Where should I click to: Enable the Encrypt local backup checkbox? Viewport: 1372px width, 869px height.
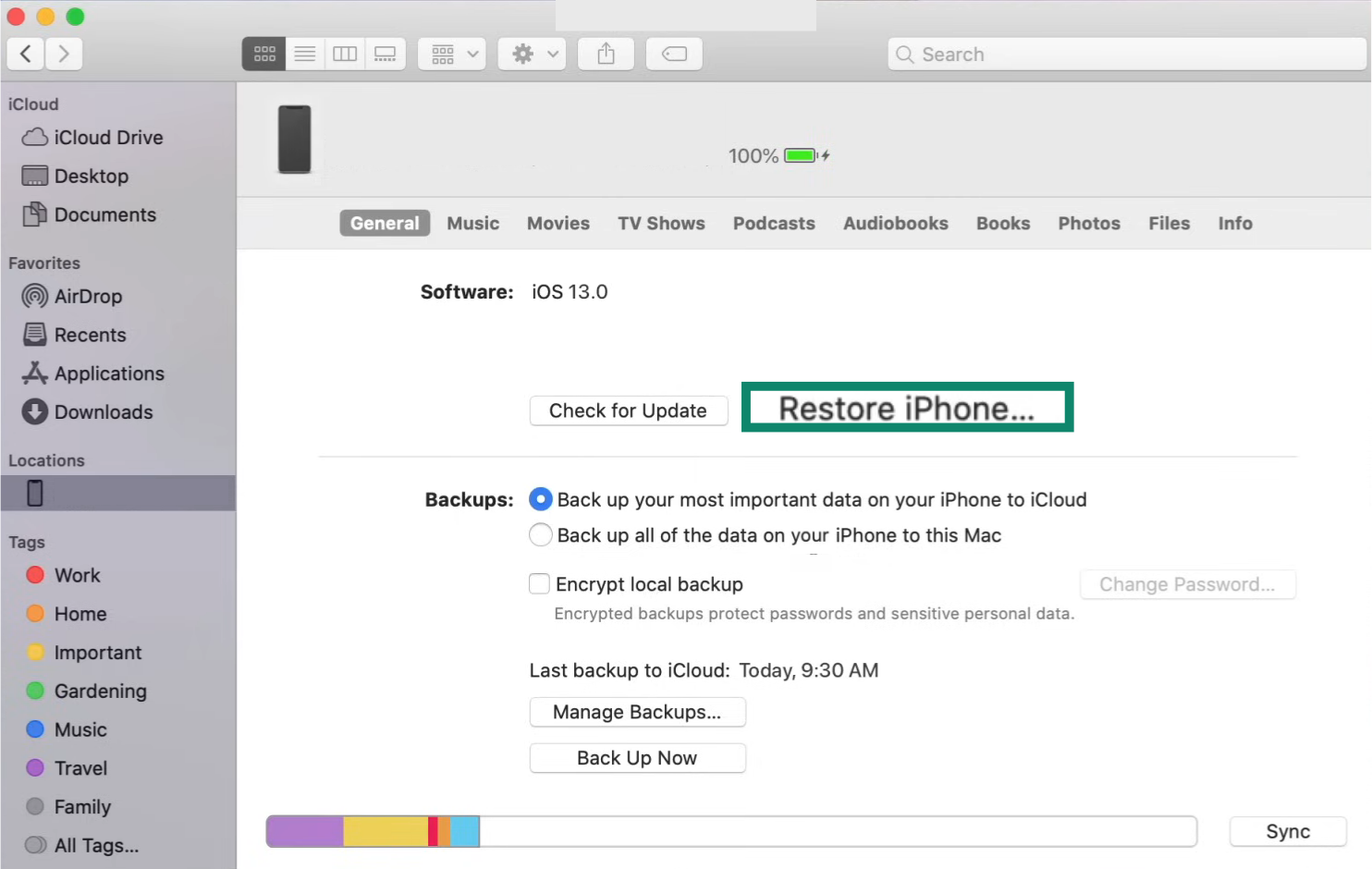tap(539, 583)
